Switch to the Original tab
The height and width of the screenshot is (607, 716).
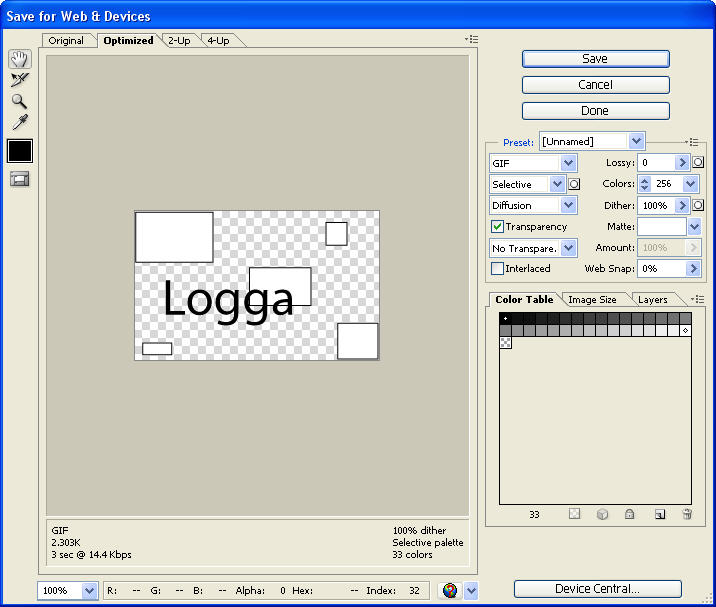coord(67,41)
